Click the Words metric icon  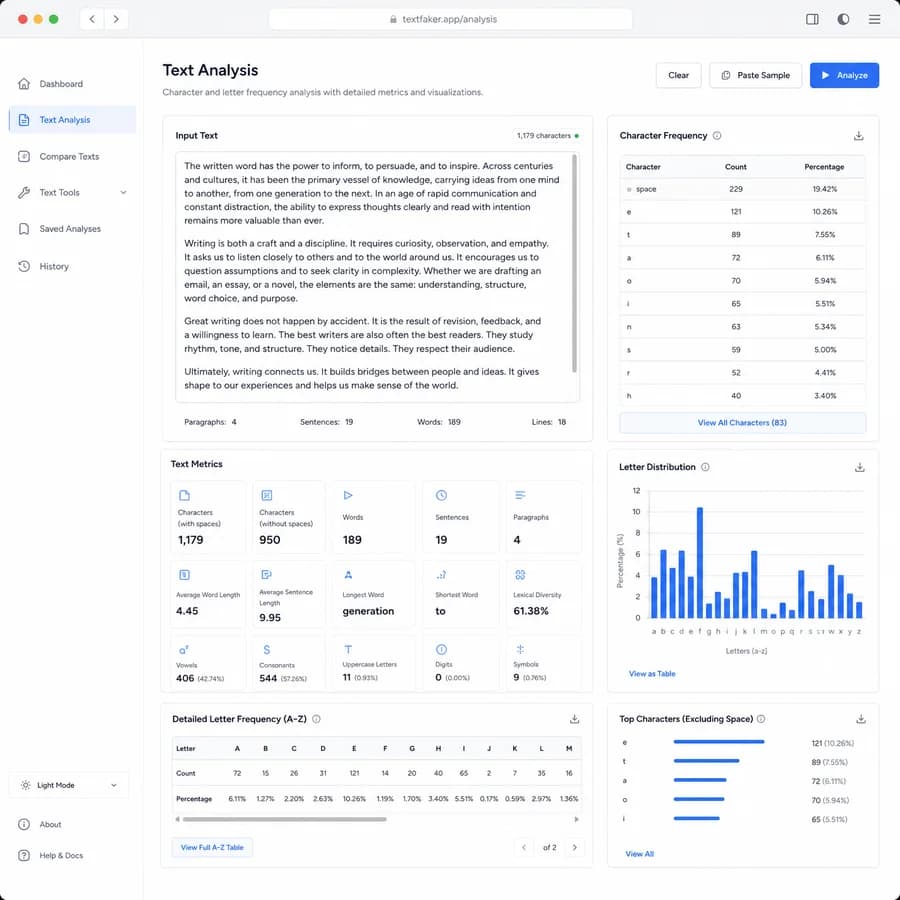tap(348, 495)
